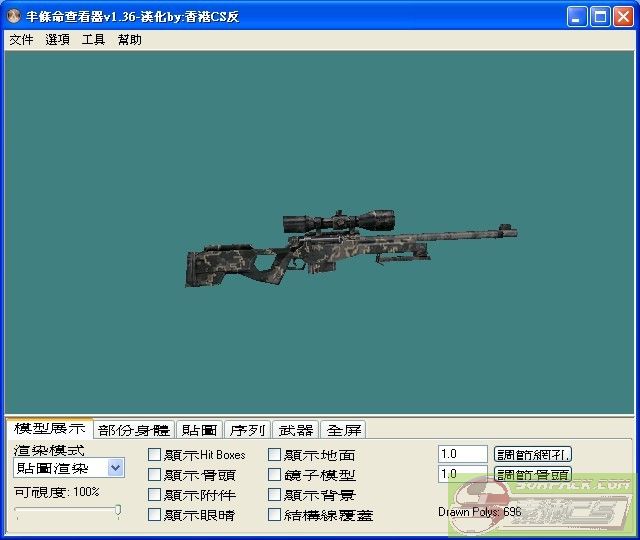Switch to the 序列 tab
This screenshot has width=640, height=540.
point(247,430)
